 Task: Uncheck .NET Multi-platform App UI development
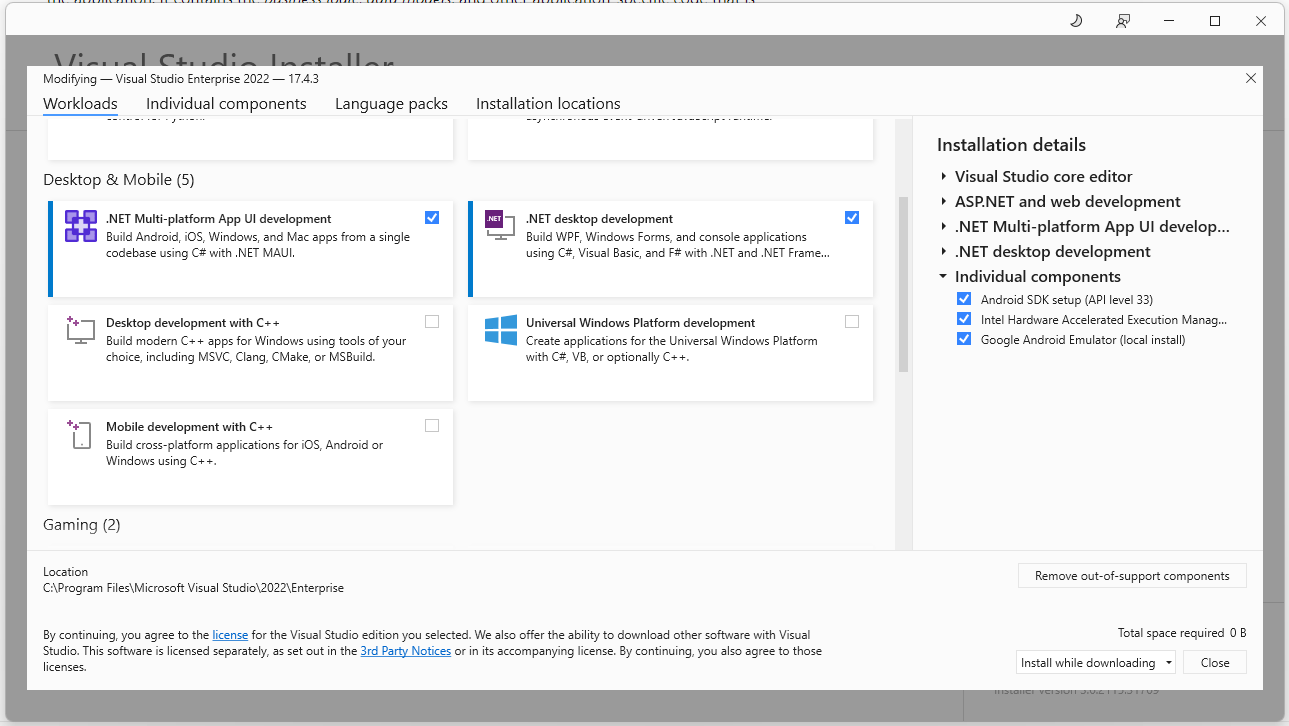[x=432, y=217]
